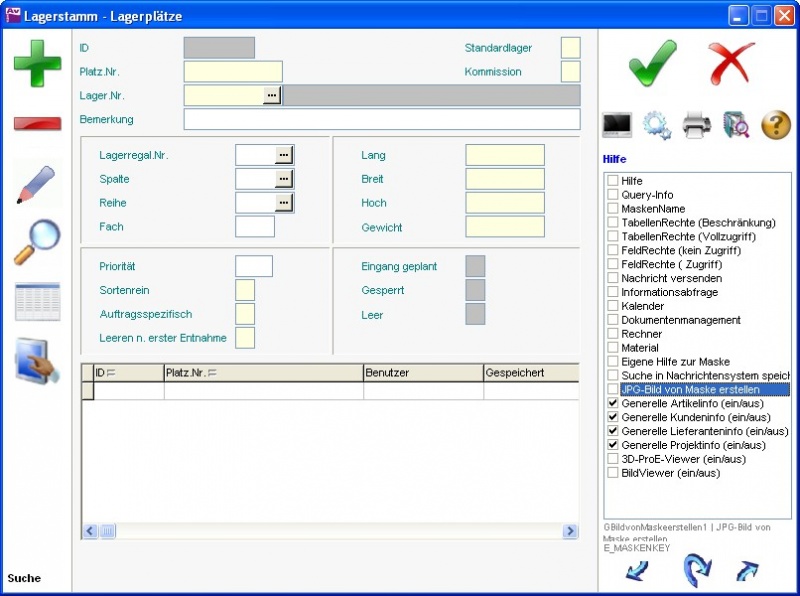Enable the BildViewer (ein/aus) checkbox
Viewport: 800px width, 596px height.
coord(613,473)
